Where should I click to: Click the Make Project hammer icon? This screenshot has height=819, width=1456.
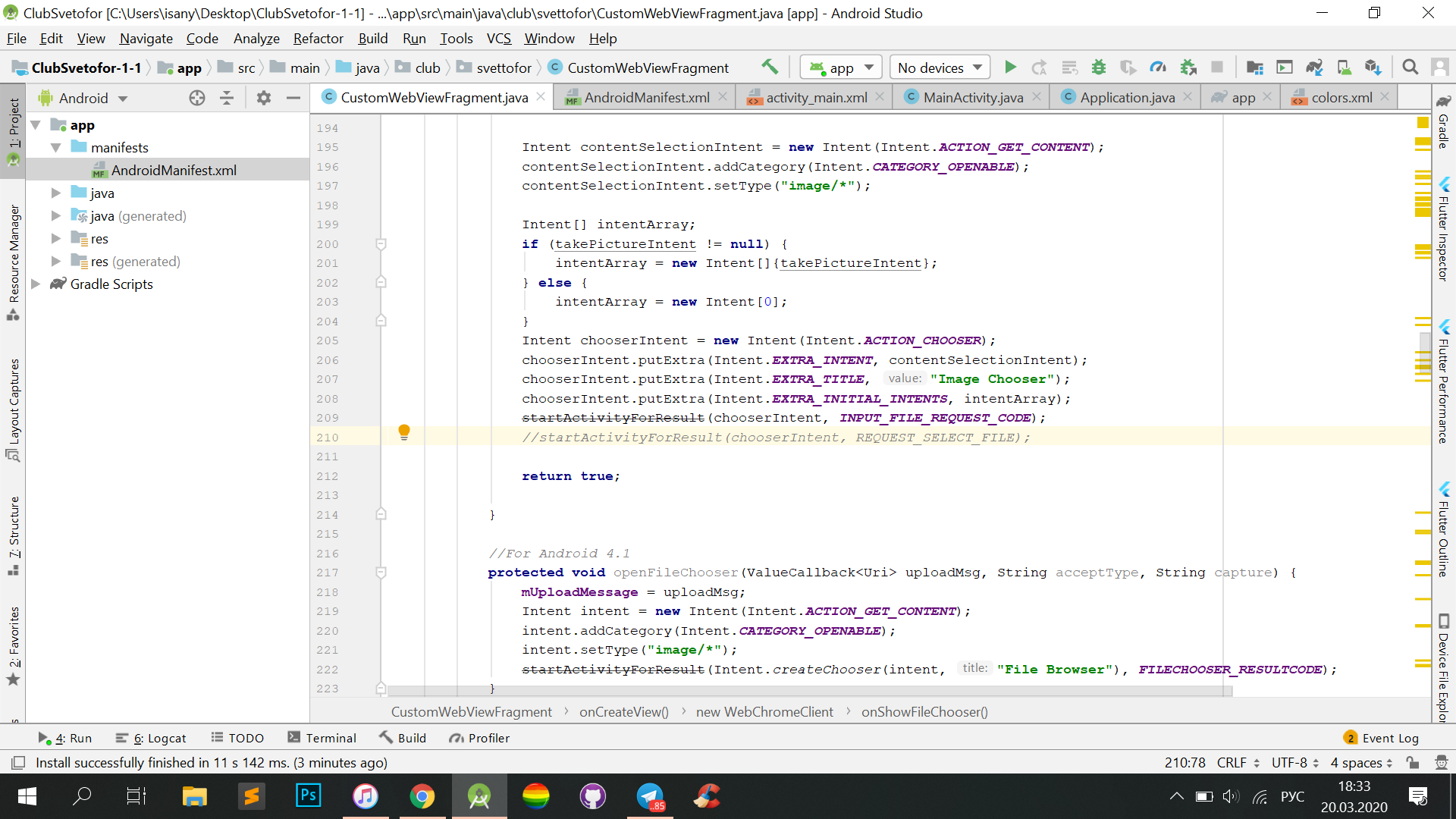770,67
